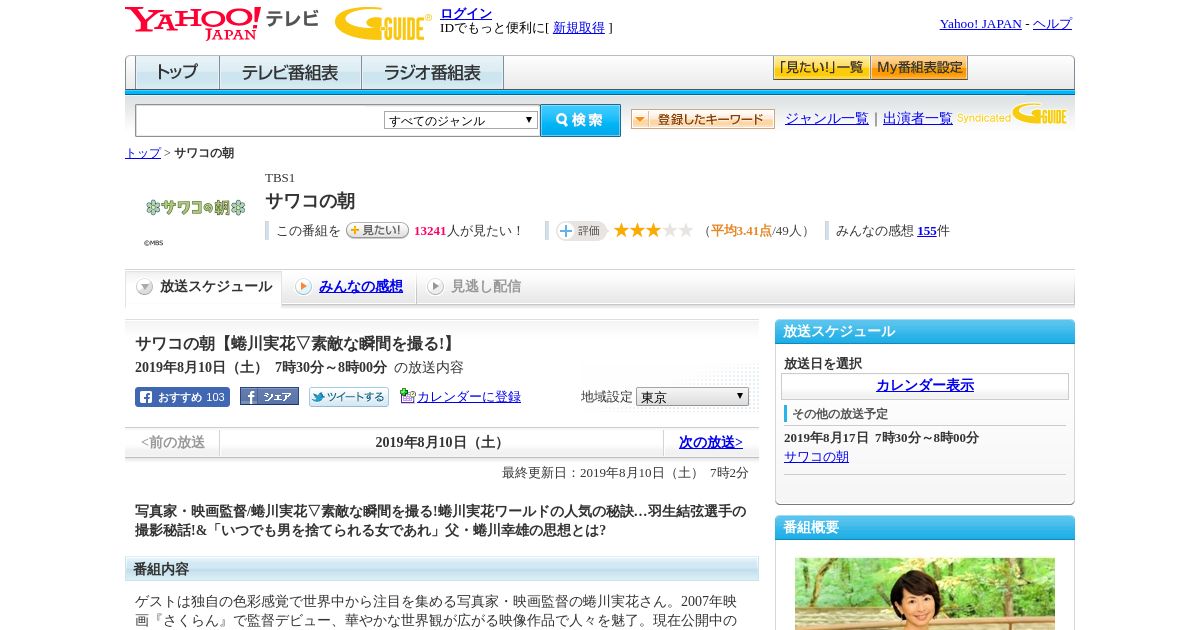Select the トップ navigation tab
1200x630 pixels.
tap(177, 73)
